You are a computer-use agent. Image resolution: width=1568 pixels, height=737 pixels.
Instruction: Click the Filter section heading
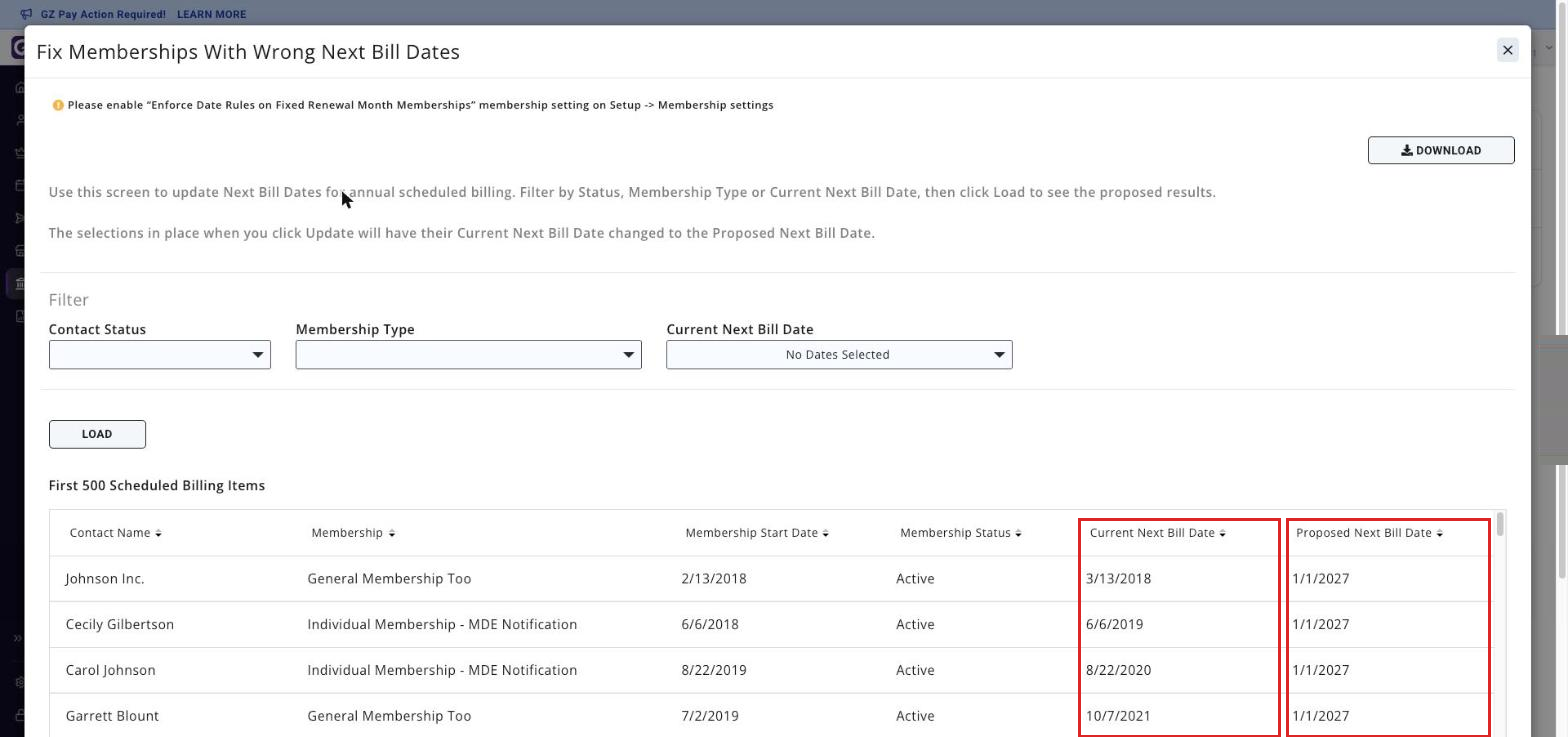click(x=69, y=300)
